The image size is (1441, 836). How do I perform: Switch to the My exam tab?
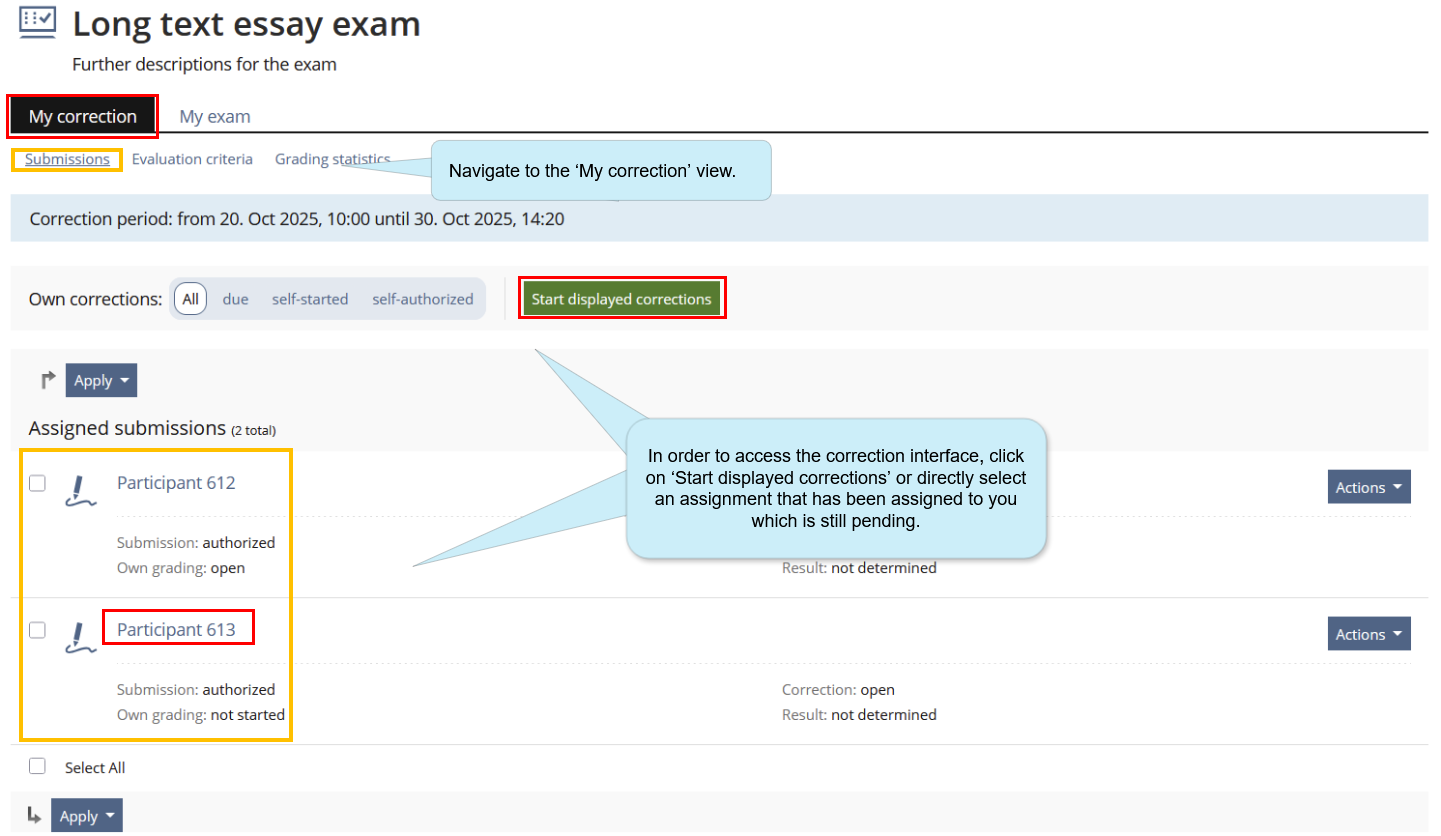[214, 116]
